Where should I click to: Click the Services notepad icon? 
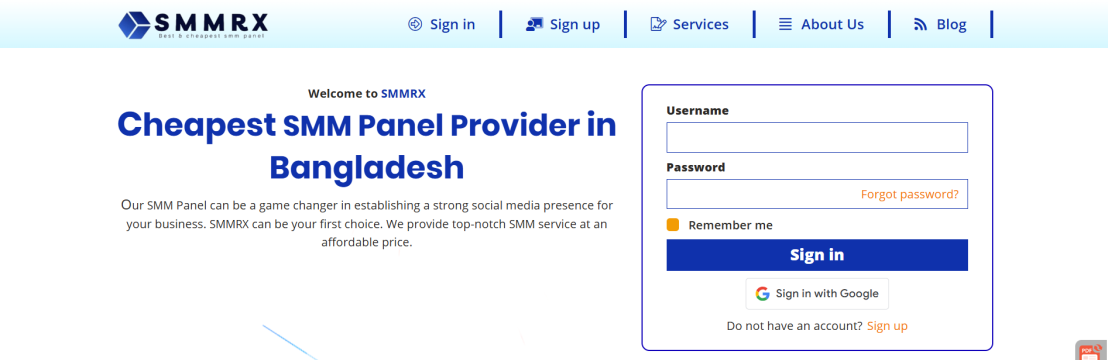(658, 24)
